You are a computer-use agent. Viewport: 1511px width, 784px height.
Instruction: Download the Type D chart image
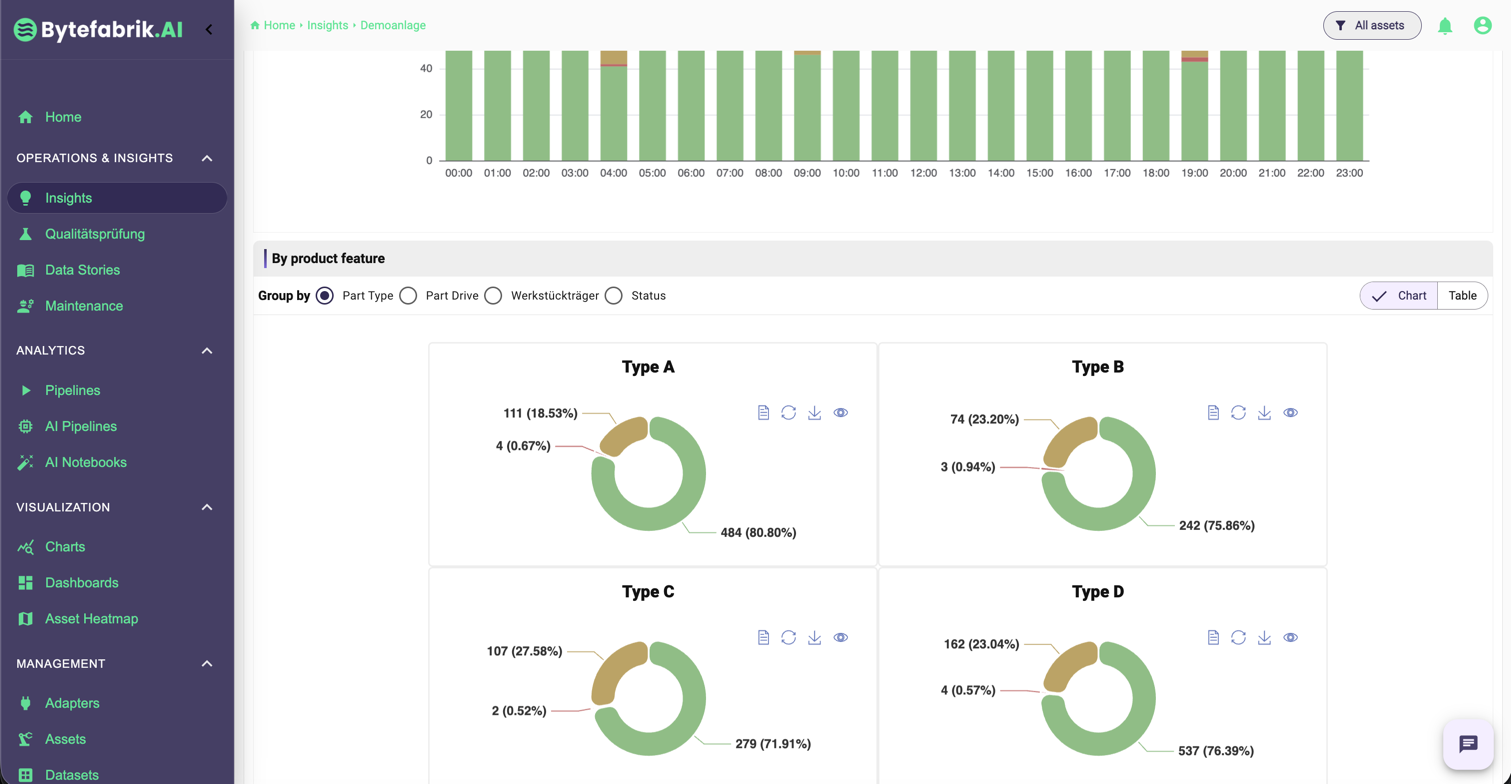1264,638
